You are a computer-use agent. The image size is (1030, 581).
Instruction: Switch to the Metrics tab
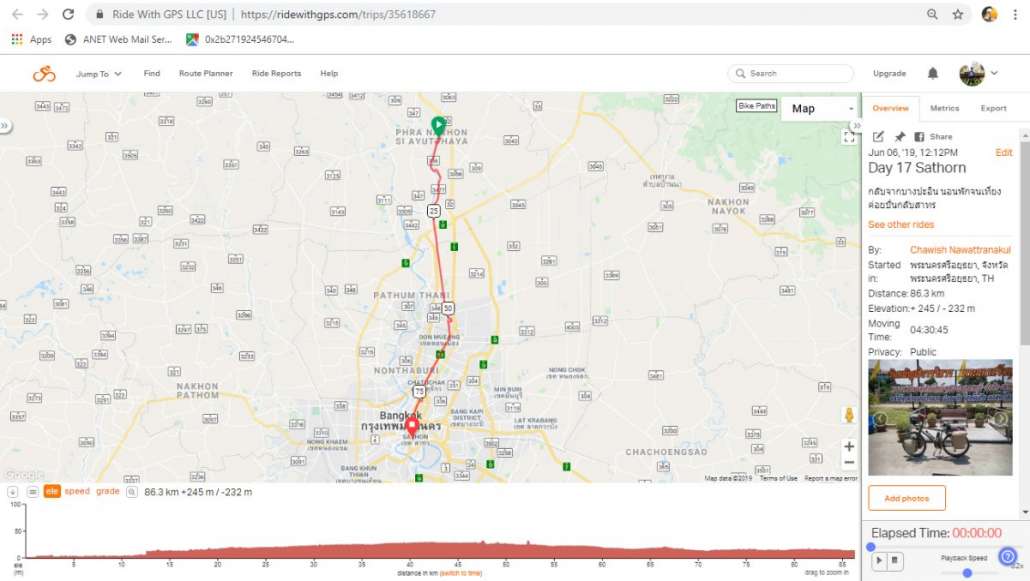[944, 108]
